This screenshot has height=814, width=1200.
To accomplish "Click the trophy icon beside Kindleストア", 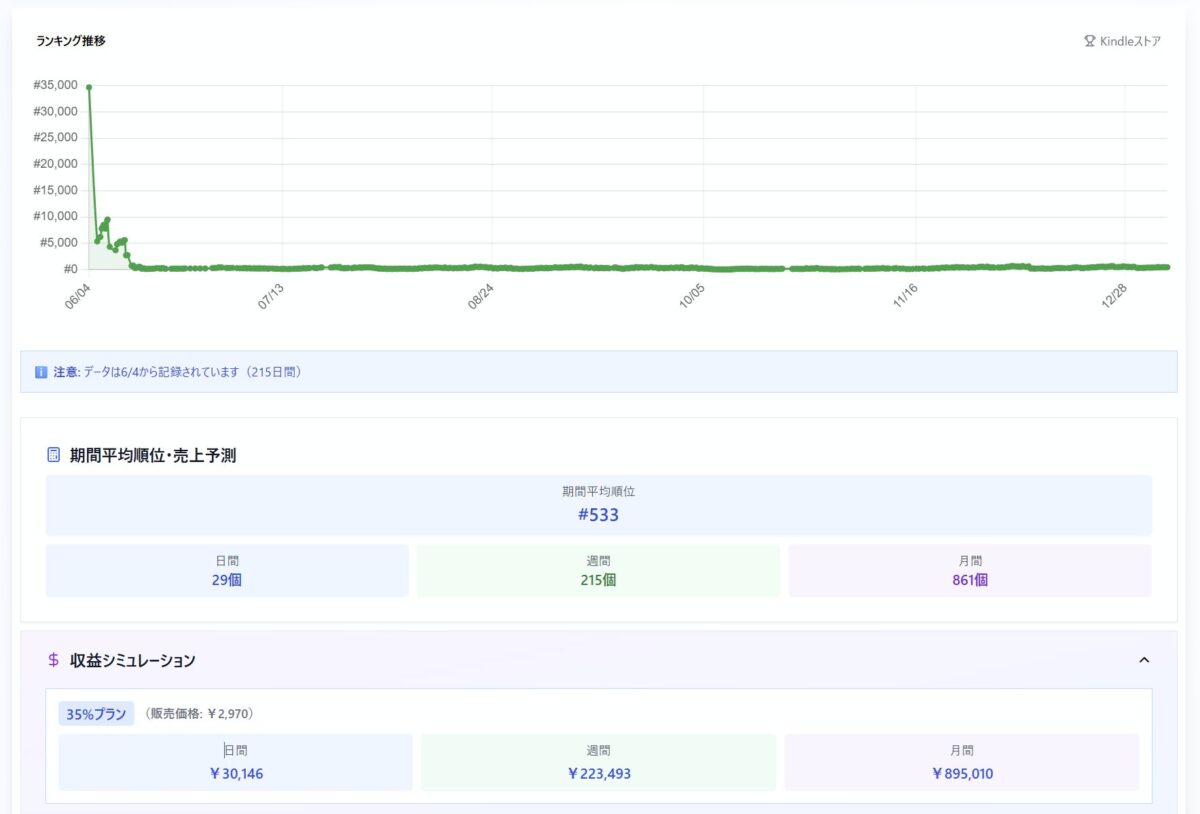I will pyautogui.click(x=1089, y=41).
